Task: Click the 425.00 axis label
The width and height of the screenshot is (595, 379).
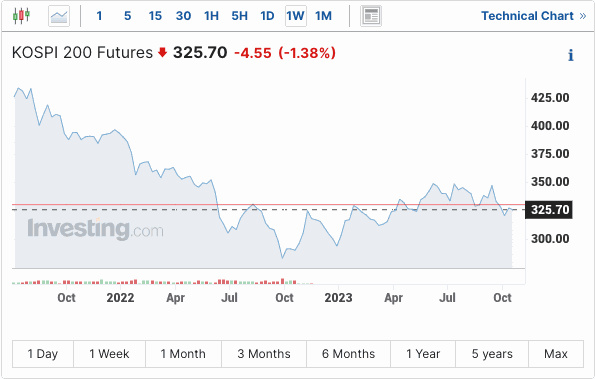Action: click(550, 98)
